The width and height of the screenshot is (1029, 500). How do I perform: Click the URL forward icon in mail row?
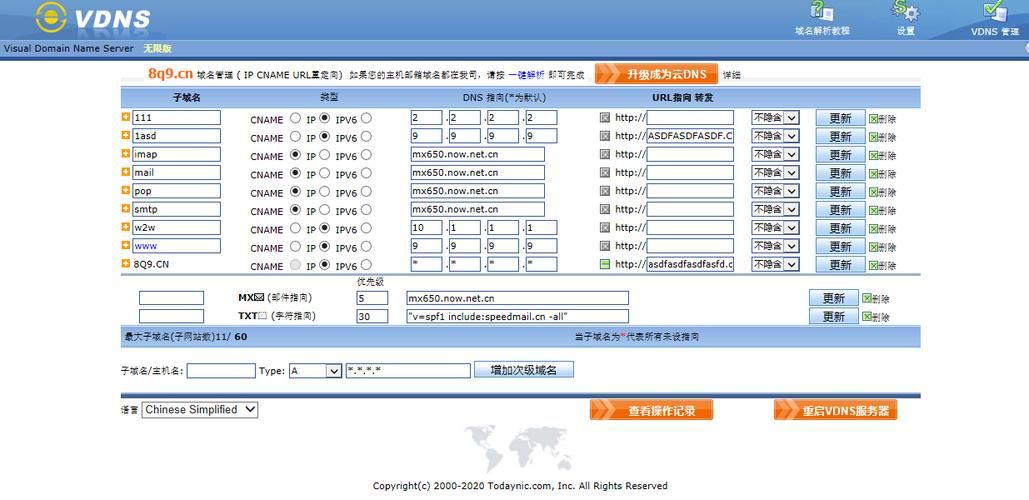605,173
